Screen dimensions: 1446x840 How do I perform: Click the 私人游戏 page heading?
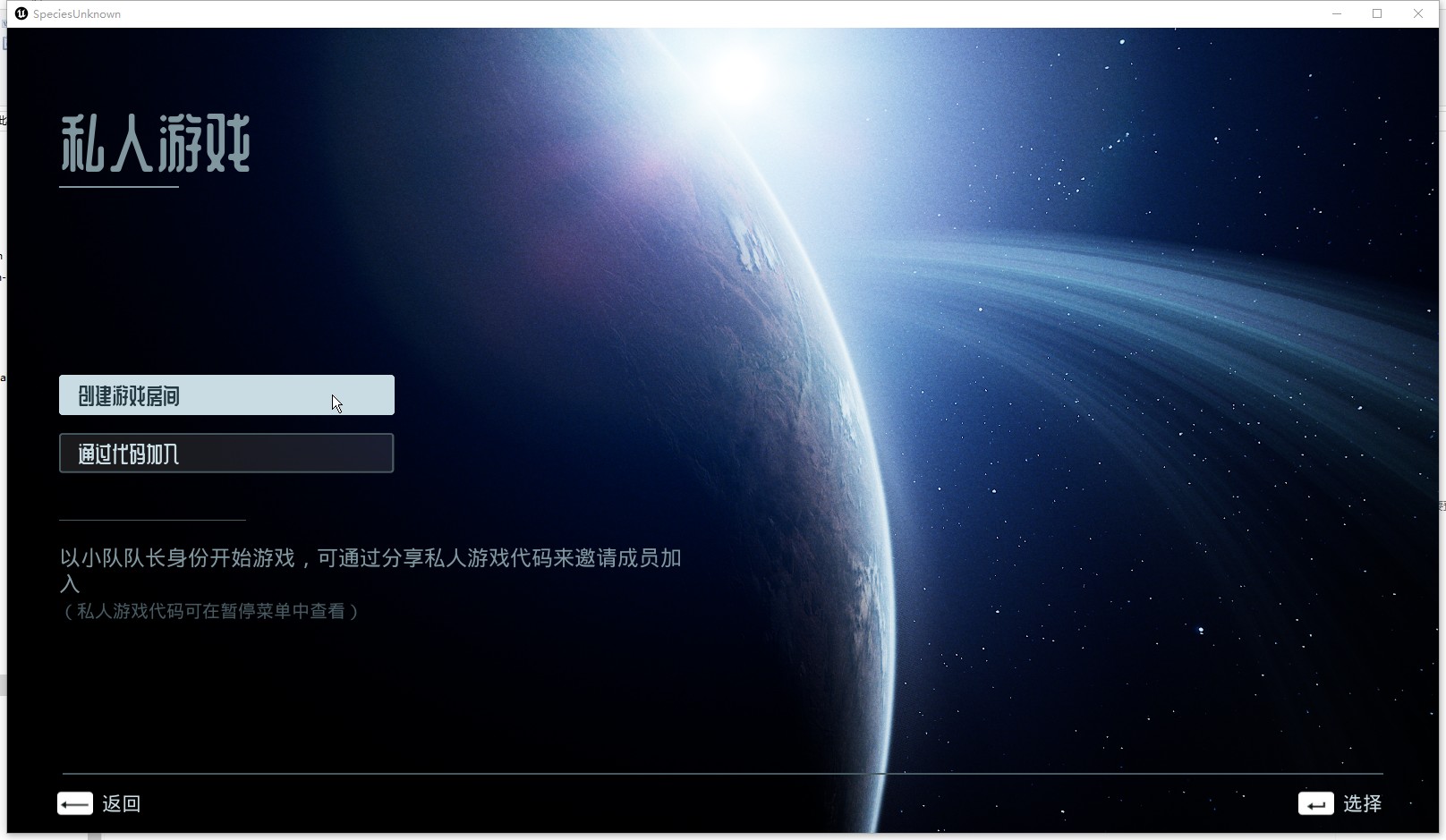[156, 143]
